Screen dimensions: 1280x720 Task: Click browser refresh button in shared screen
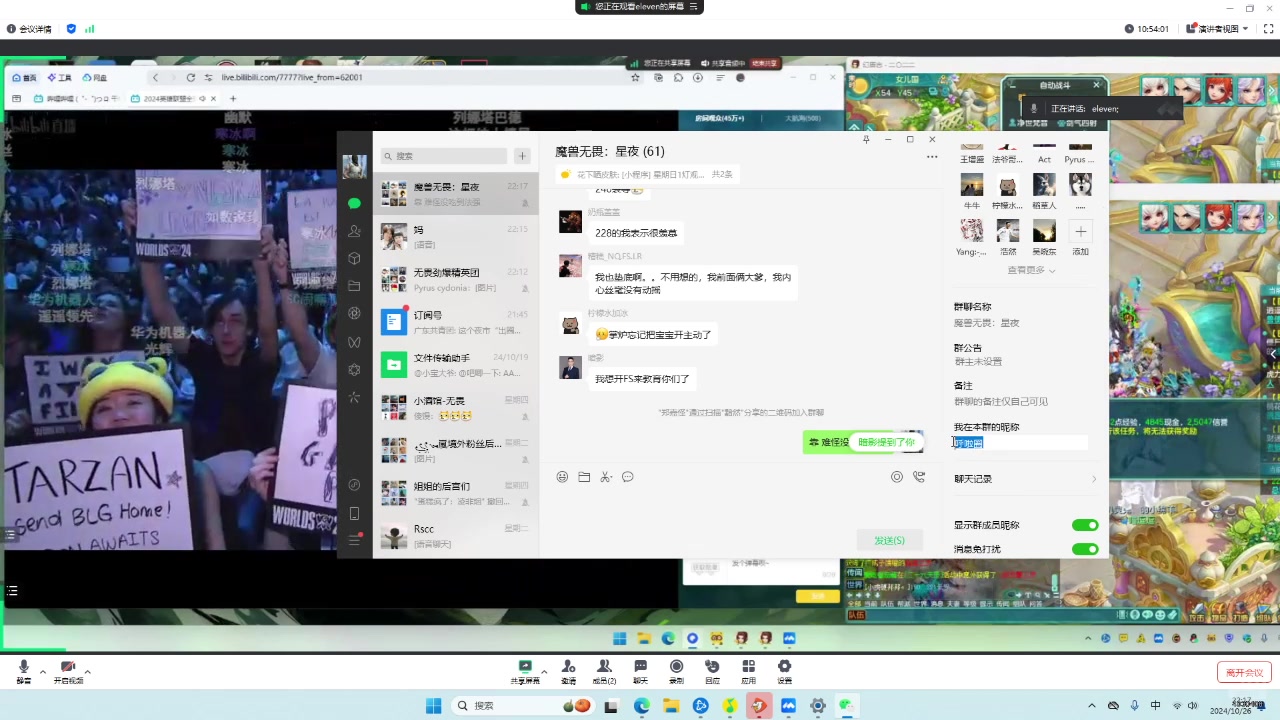pyautogui.click(x=191, y=77)
